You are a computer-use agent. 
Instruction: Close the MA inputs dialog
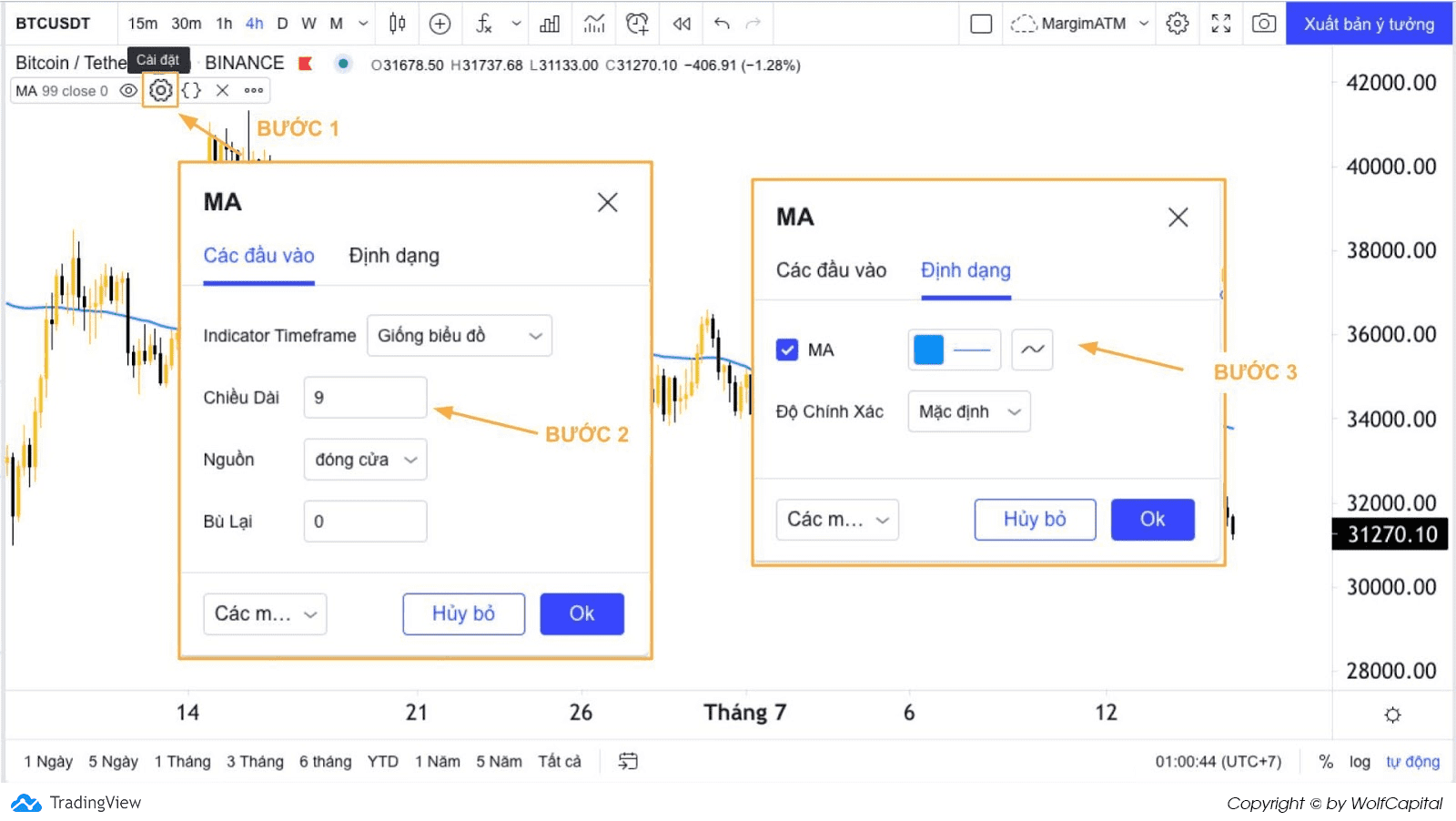click(x=608, y=202)
